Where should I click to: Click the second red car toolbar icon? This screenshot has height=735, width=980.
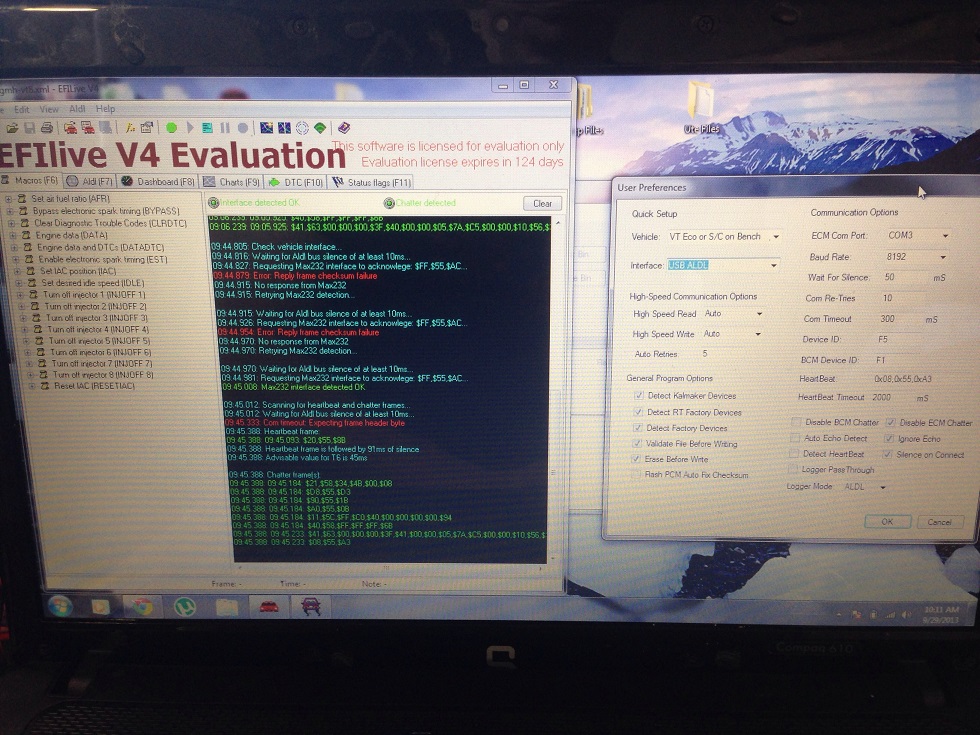[x=88, y=128]
